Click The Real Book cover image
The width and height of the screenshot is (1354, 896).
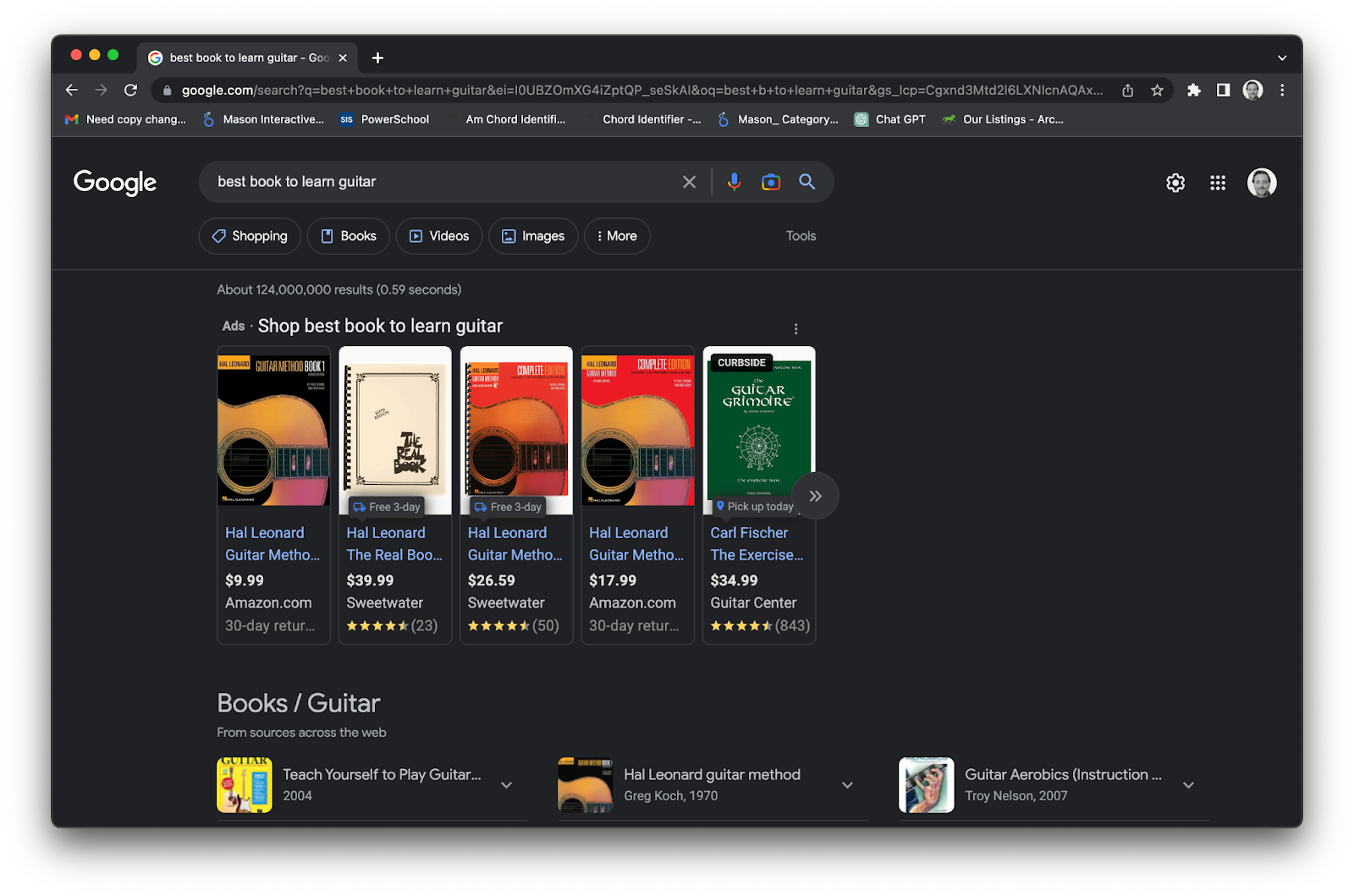[395, 431]
